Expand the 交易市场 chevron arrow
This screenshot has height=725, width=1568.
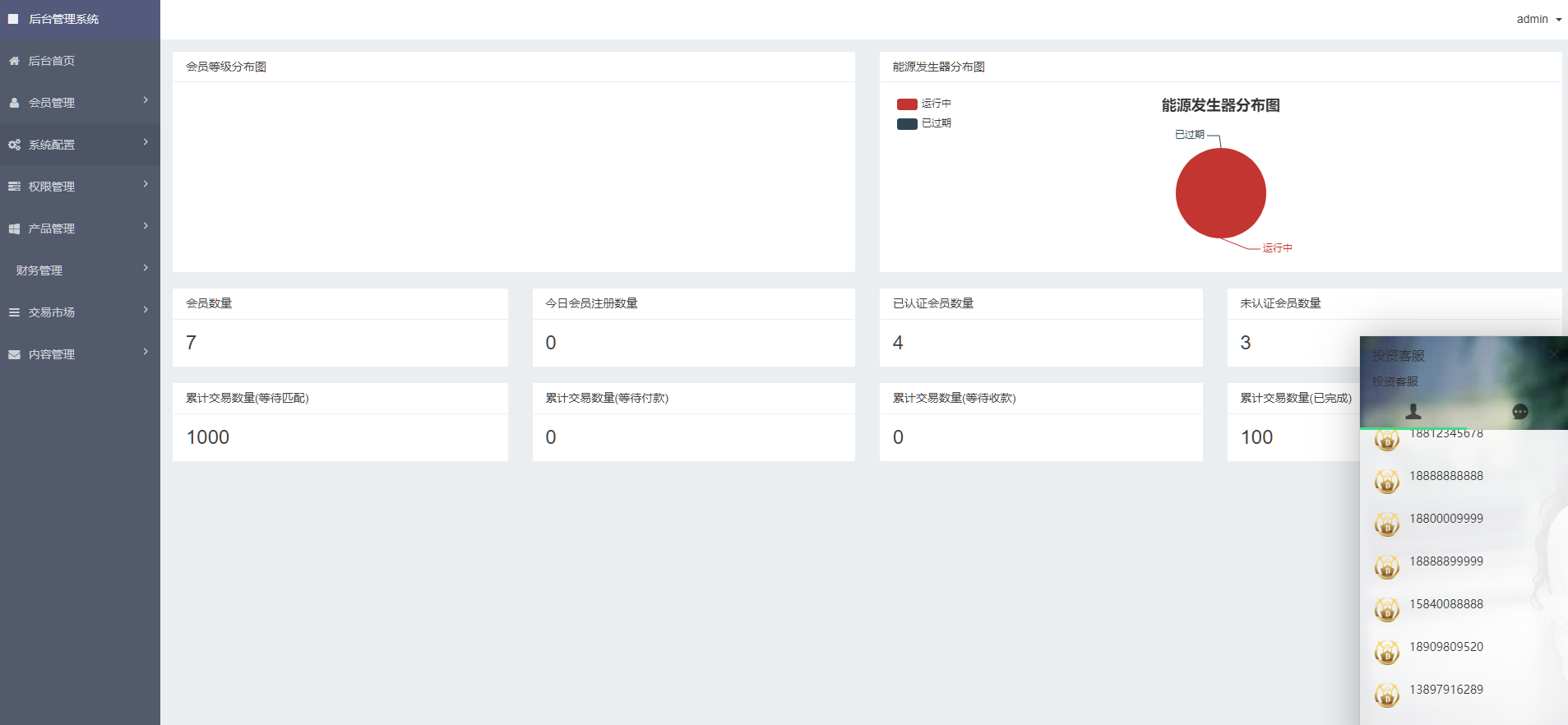point(146,310)
